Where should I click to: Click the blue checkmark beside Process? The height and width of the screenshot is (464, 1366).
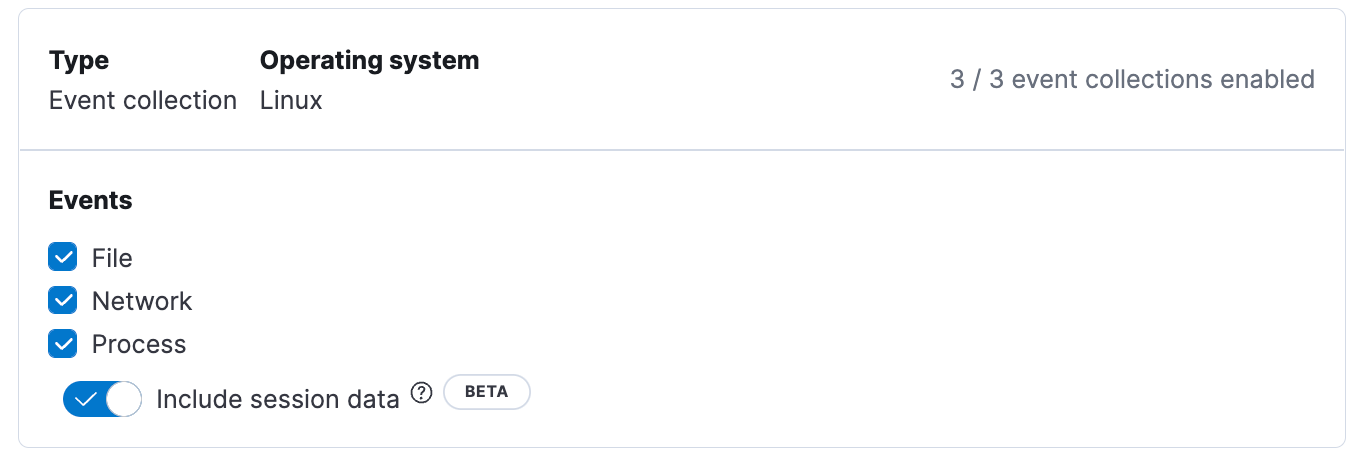pyautogui.click(x=63, y=344)
